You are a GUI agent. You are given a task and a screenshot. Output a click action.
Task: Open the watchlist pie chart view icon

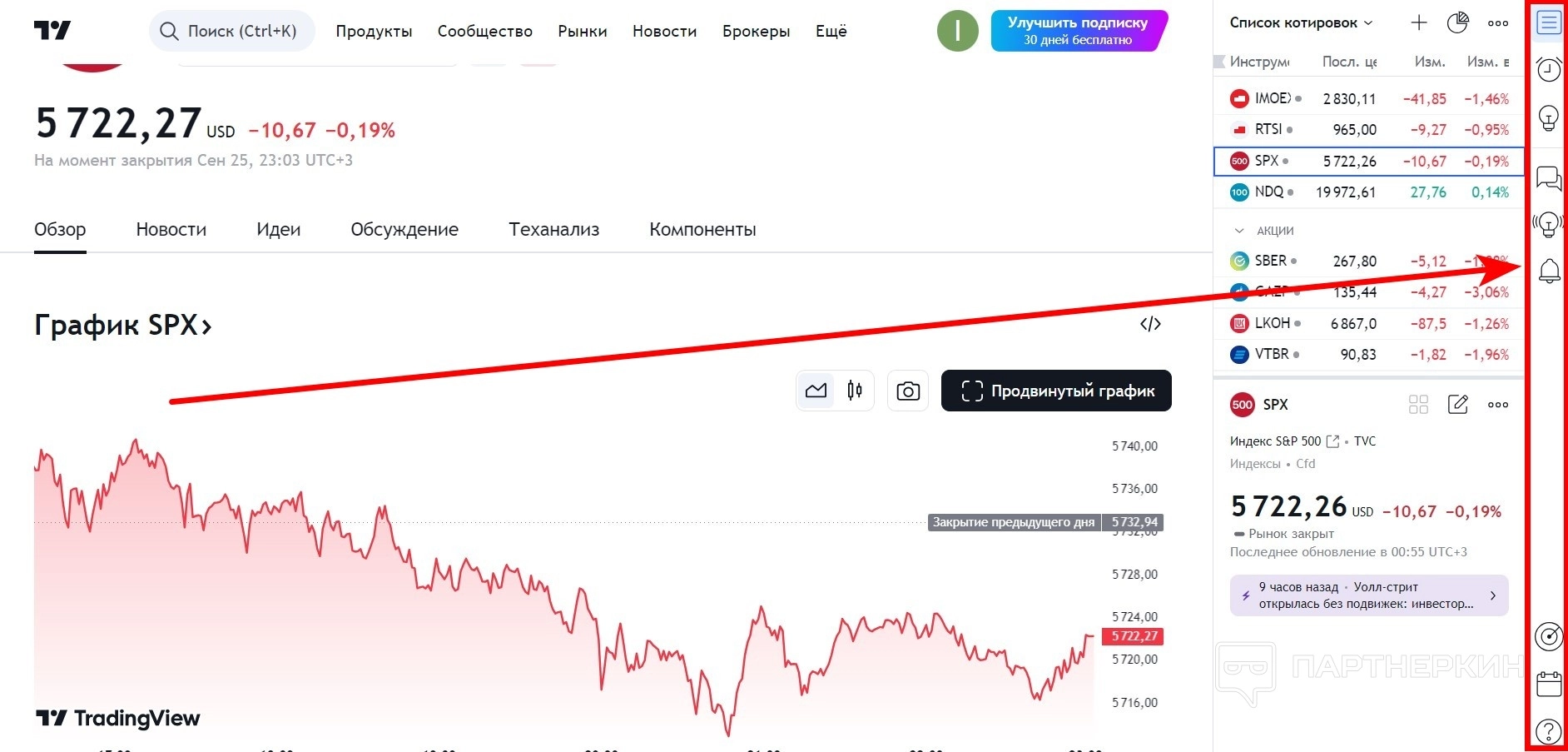point(1458,23)
